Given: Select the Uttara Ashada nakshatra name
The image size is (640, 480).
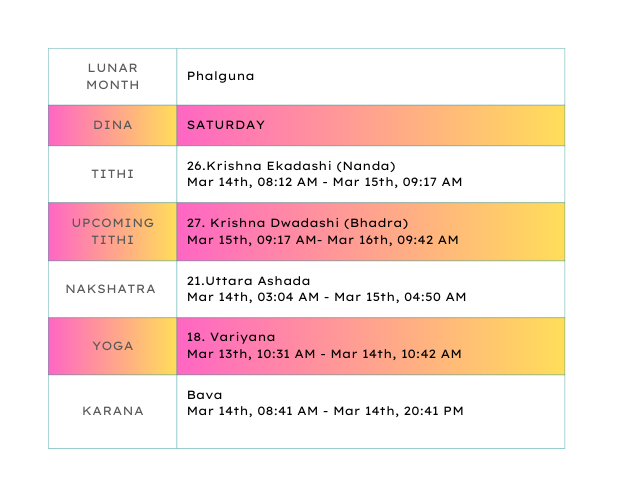Looking at the screenshot, I should coord(248,281).
